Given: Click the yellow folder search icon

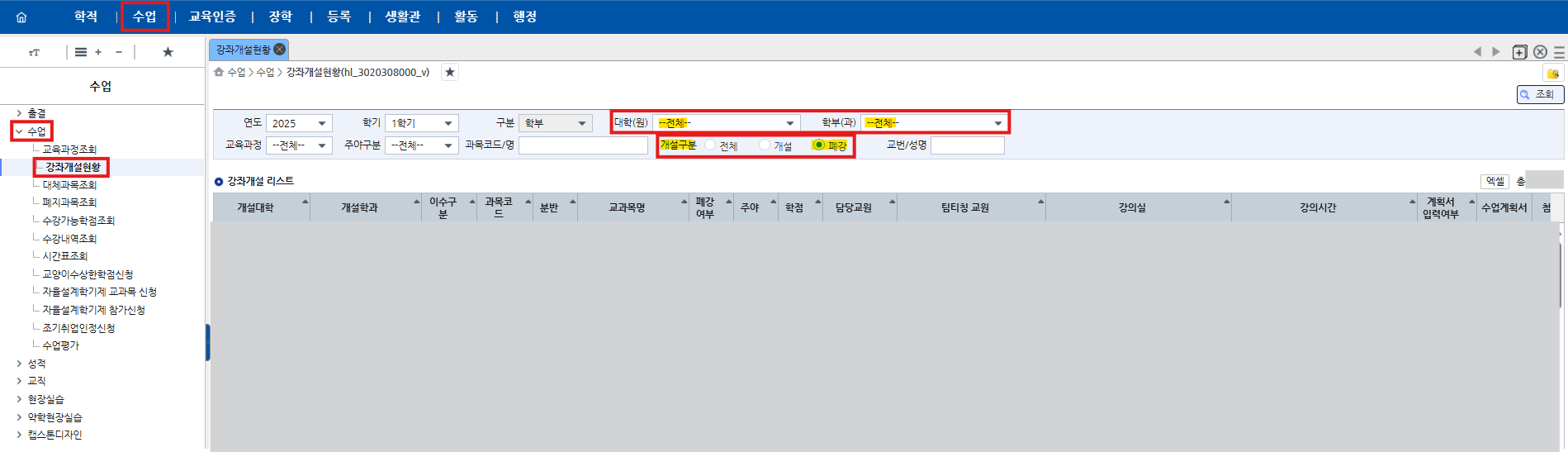Looking at the screenshot, I should pos(1552,74).
